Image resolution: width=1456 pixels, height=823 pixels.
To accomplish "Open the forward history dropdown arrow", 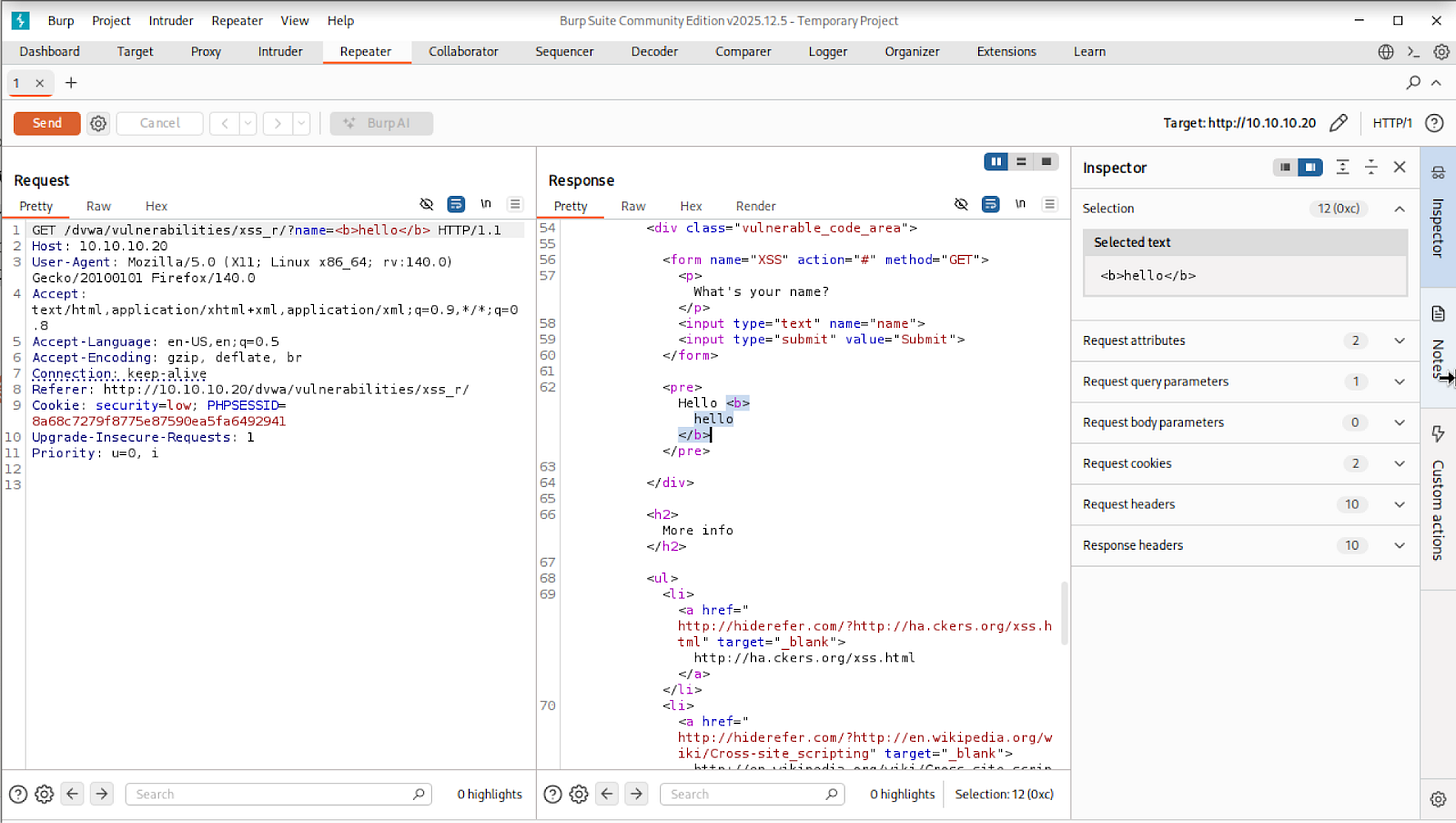I will [x=300, y=123].
